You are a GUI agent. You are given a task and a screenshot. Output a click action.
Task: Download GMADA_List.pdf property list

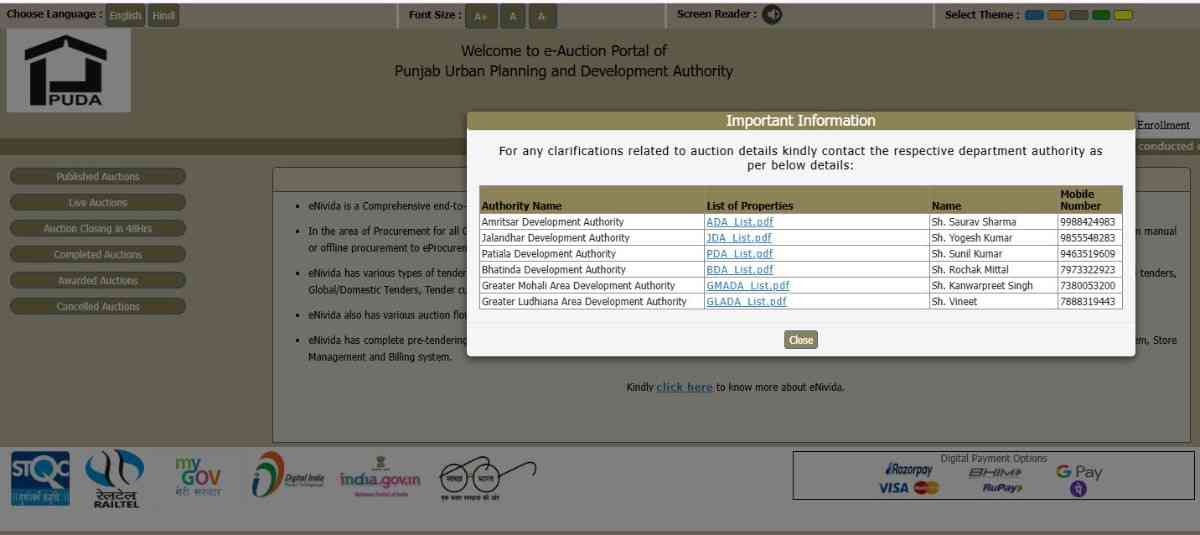pyautogui.click(x=747, y=286)
